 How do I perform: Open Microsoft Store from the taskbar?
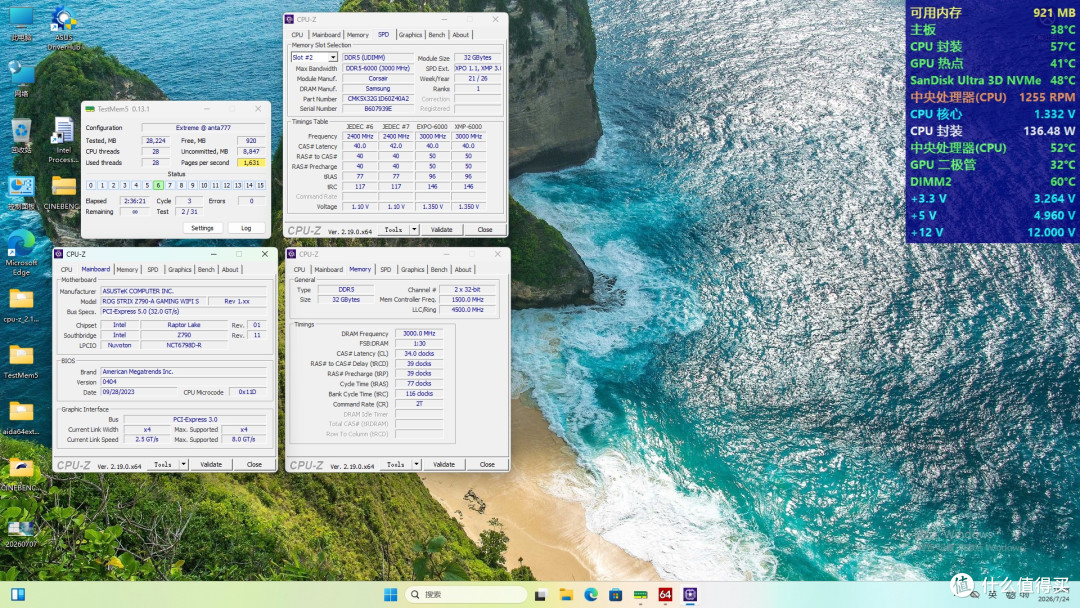coord(616,594)
